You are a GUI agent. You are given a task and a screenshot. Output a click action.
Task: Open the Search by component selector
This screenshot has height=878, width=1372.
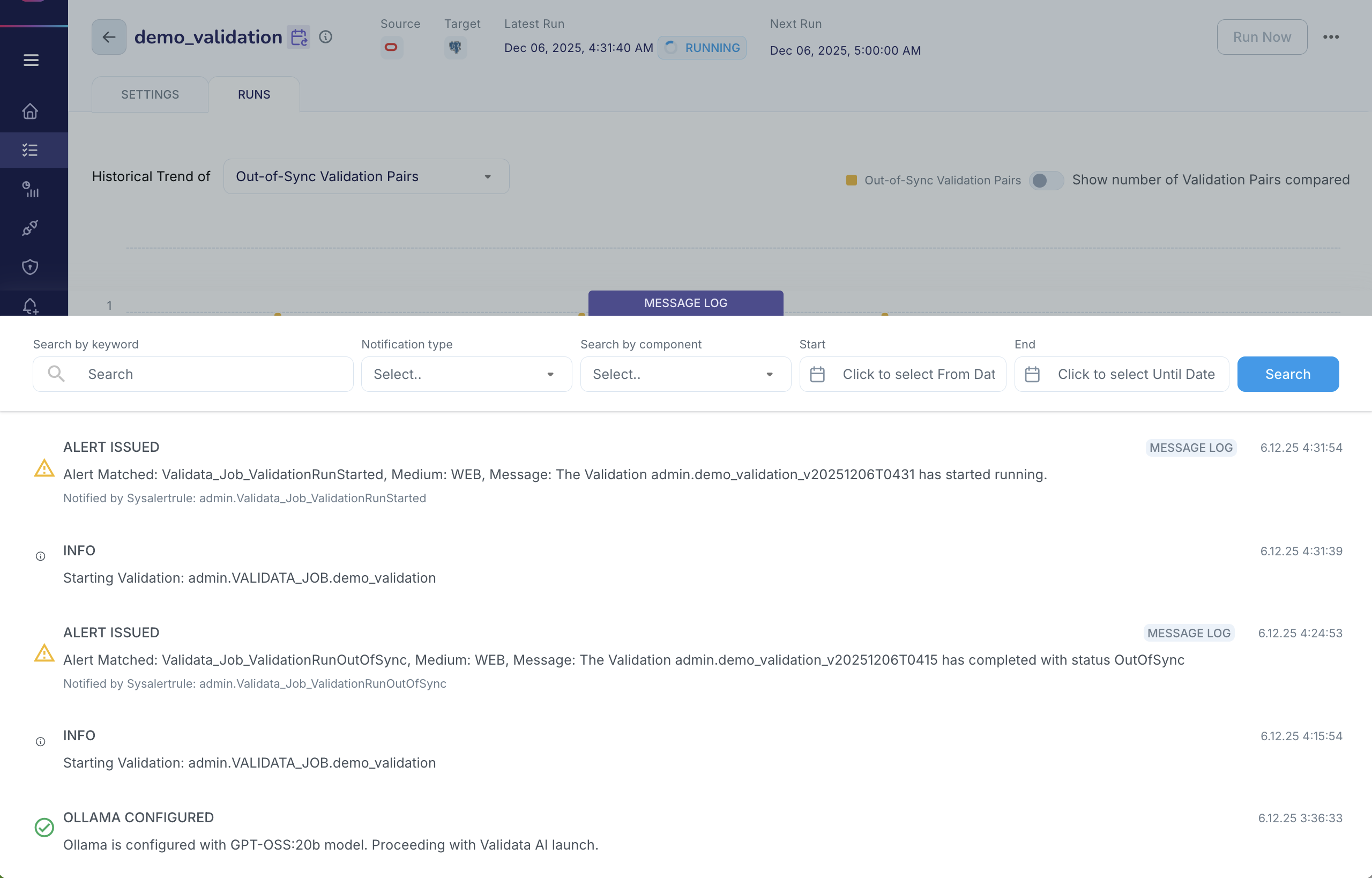[x=684, y=374]
